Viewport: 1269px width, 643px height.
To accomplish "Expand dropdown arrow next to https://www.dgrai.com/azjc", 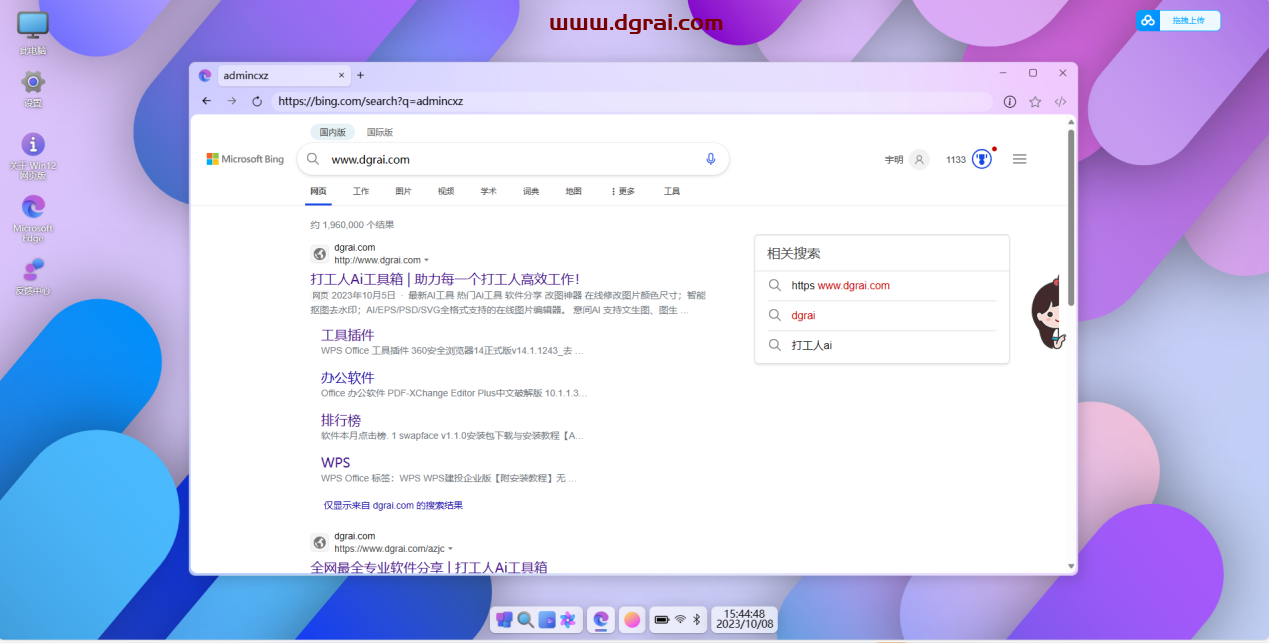I will pos(450,549).
